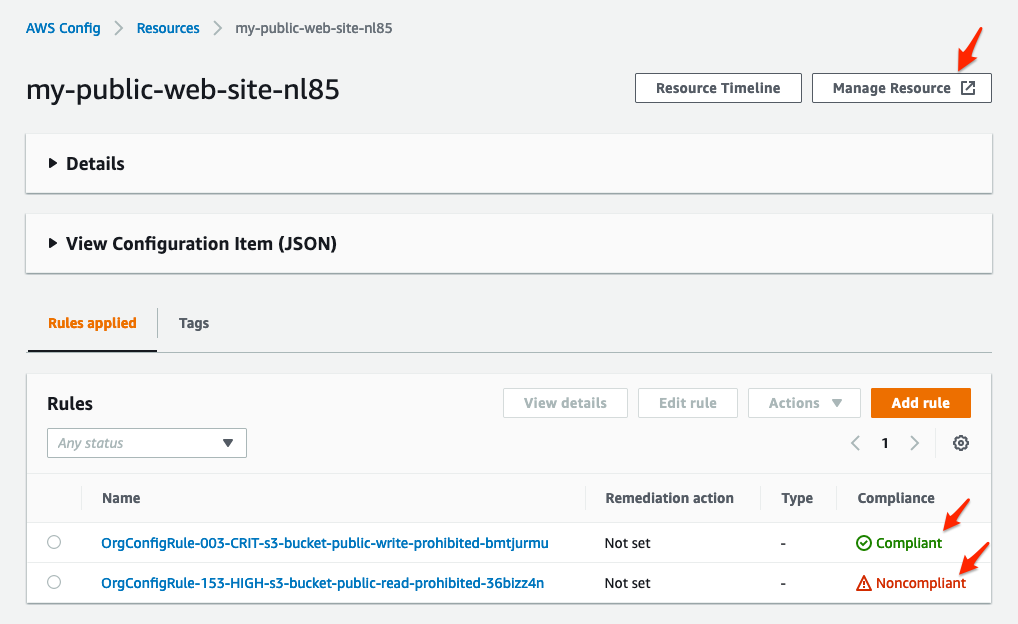Go to the next rules page arrow

tap(915, 443)
